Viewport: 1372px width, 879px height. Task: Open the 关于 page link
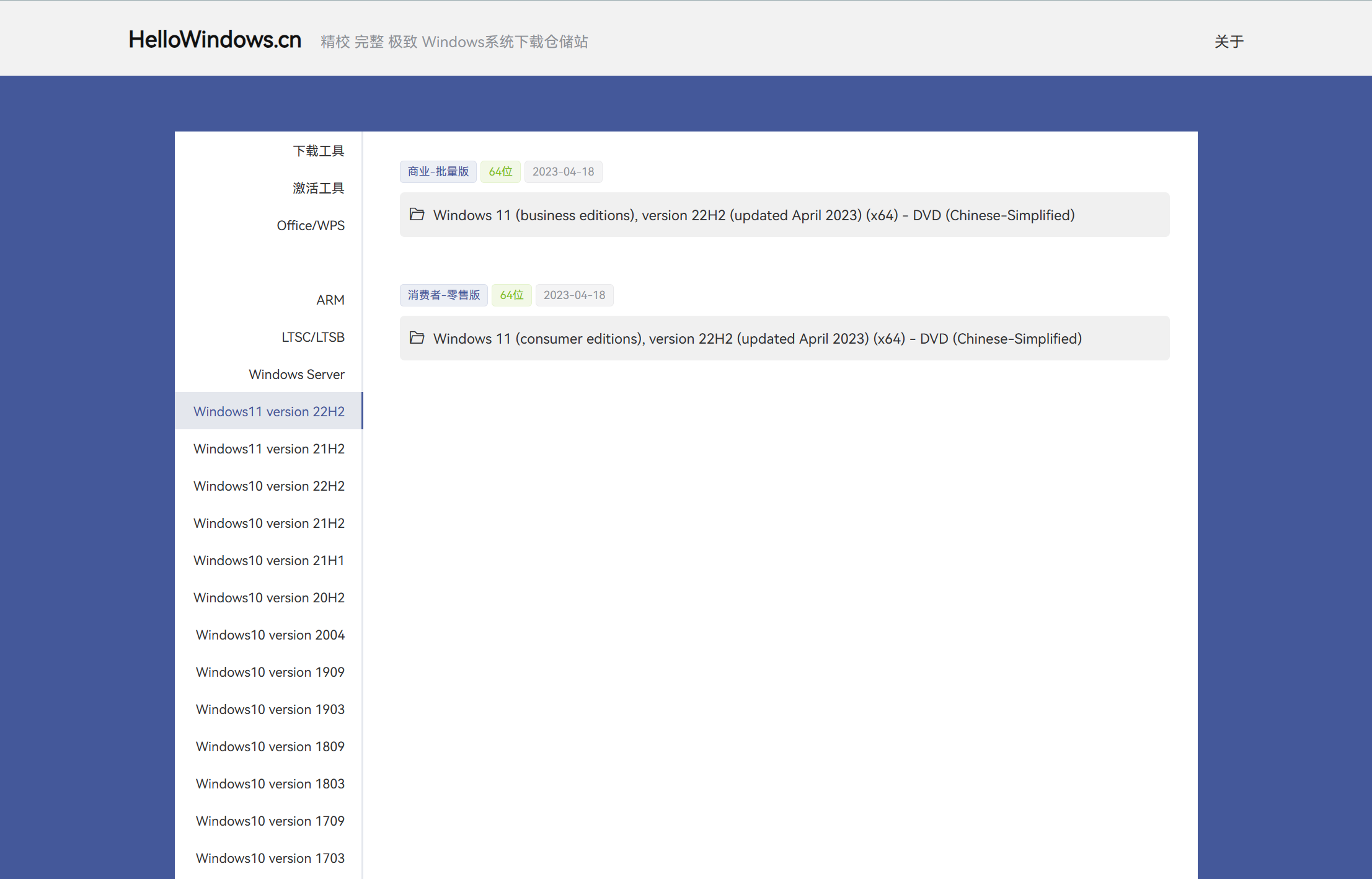coord(1228,42)
